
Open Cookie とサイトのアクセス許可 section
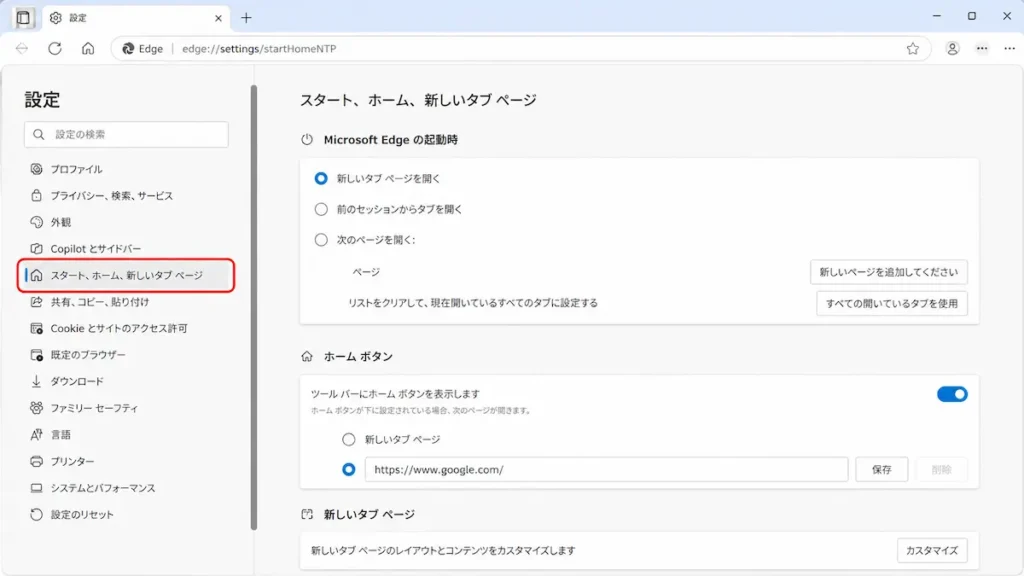[x=126, y=328]
